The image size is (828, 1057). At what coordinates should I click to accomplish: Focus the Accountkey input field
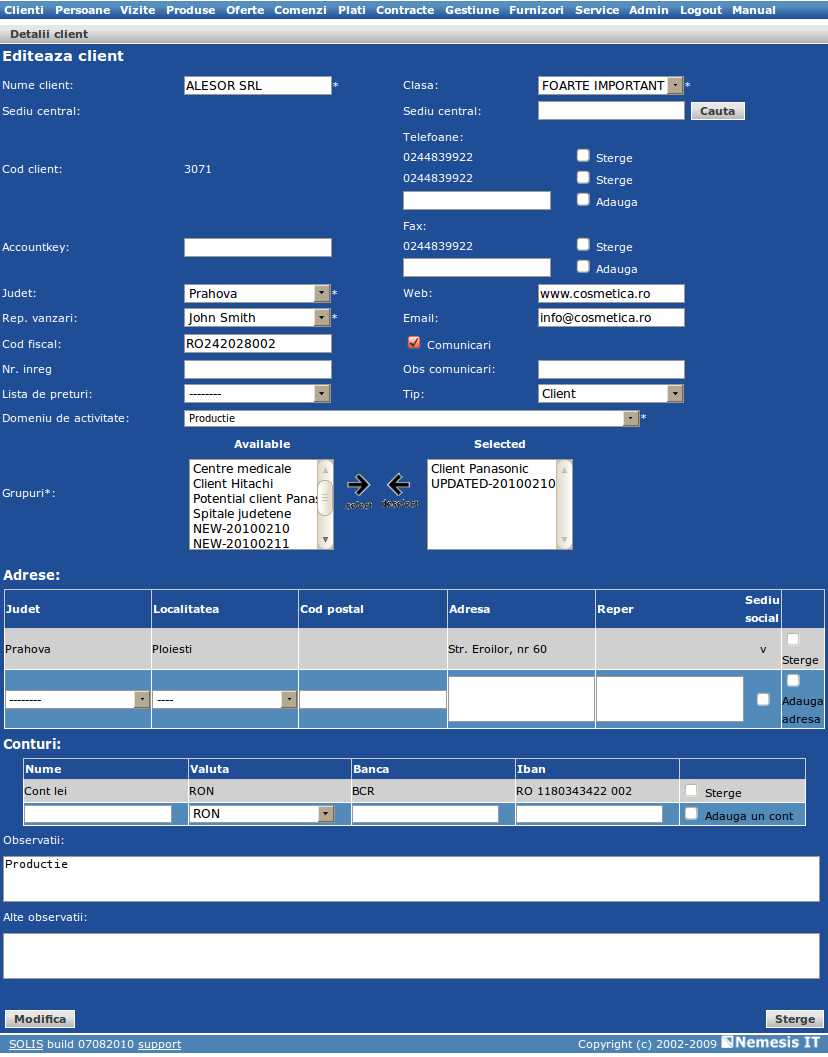tap(258, 247)
